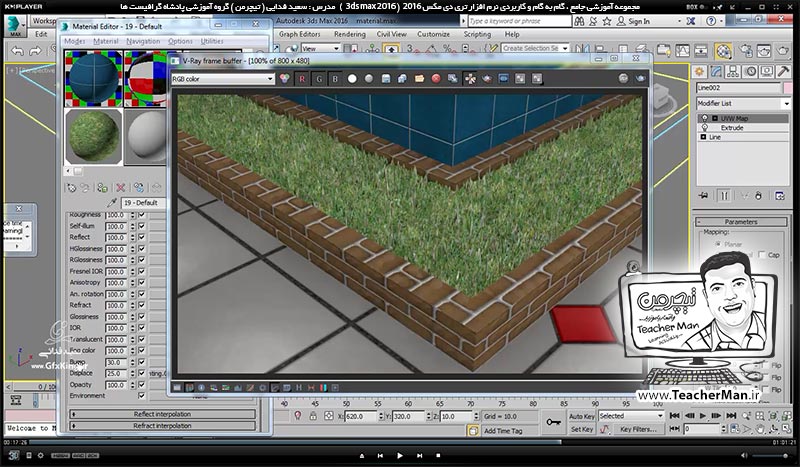Image resolution: width=800 pixels, height=467 pixels.
Task: Open the Customize menu
Action: click(433, 34)
